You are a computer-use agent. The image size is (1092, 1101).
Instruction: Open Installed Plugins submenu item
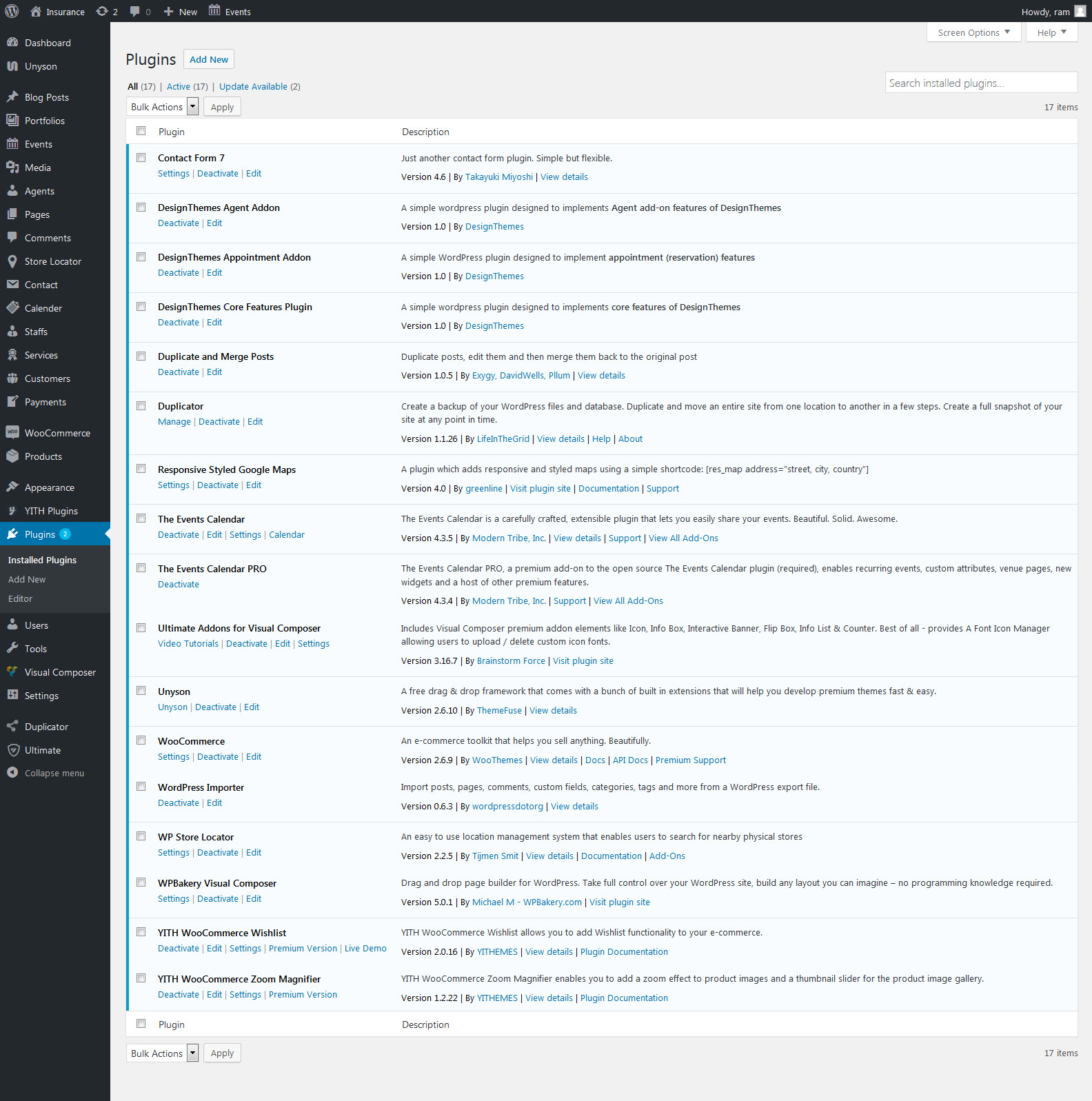click(43, 560)
